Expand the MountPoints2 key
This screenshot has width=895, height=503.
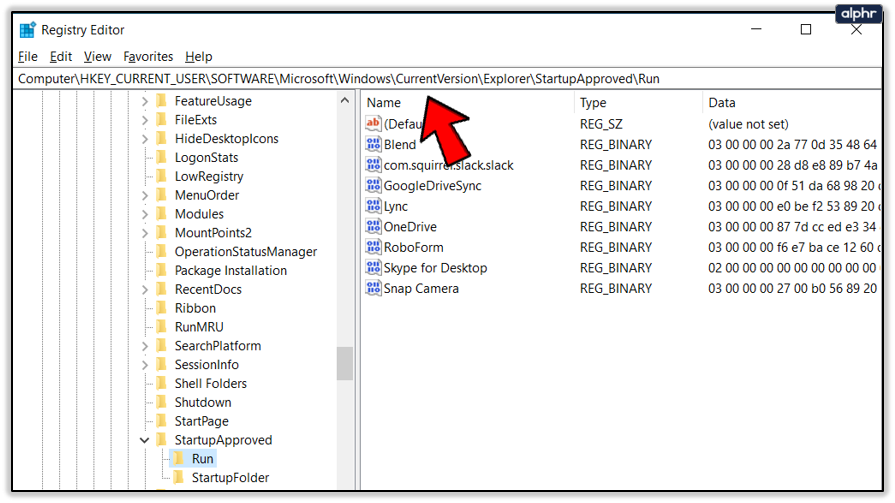tap(144, 233)
